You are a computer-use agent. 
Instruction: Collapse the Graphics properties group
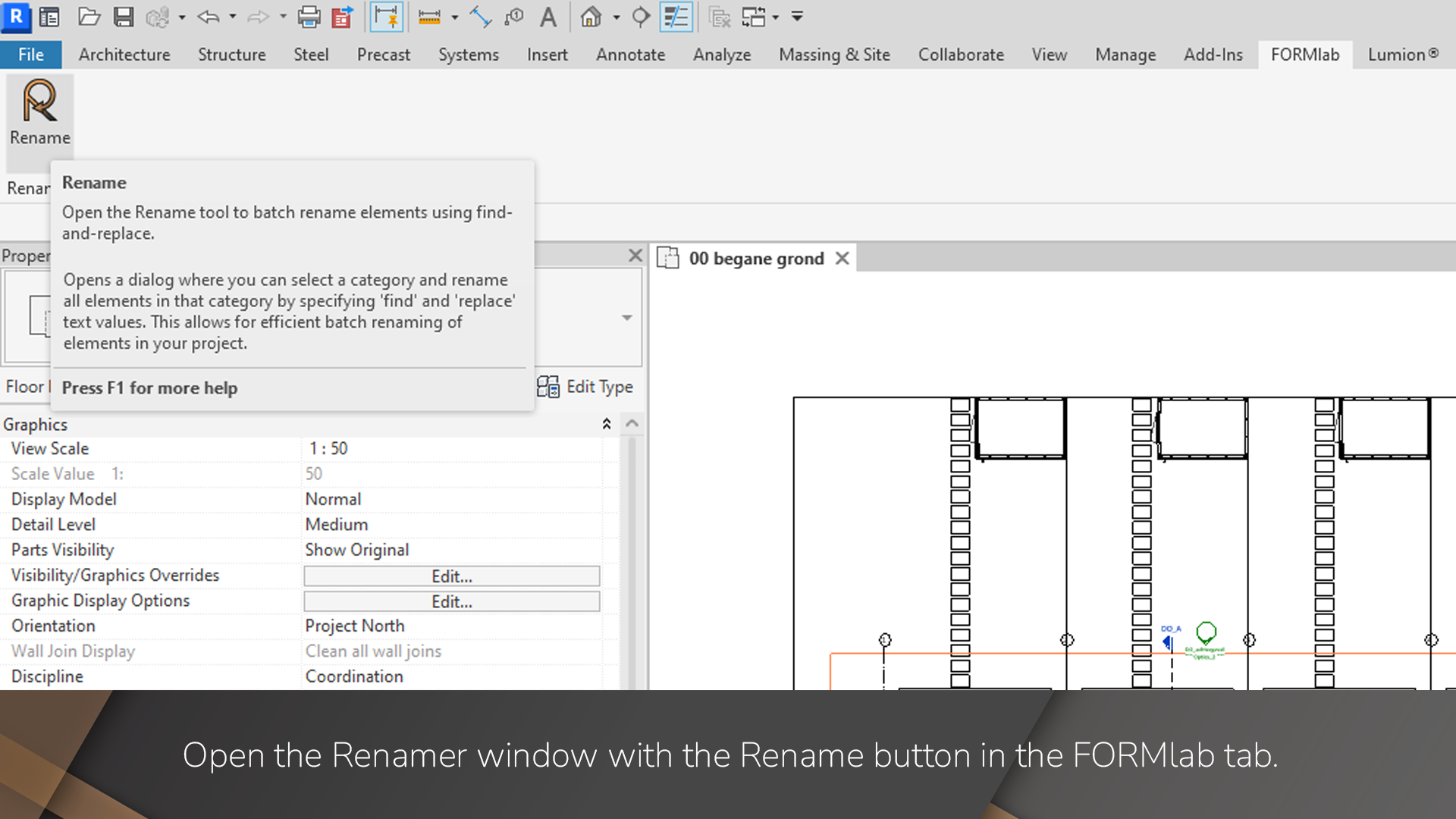pos(606,424)
